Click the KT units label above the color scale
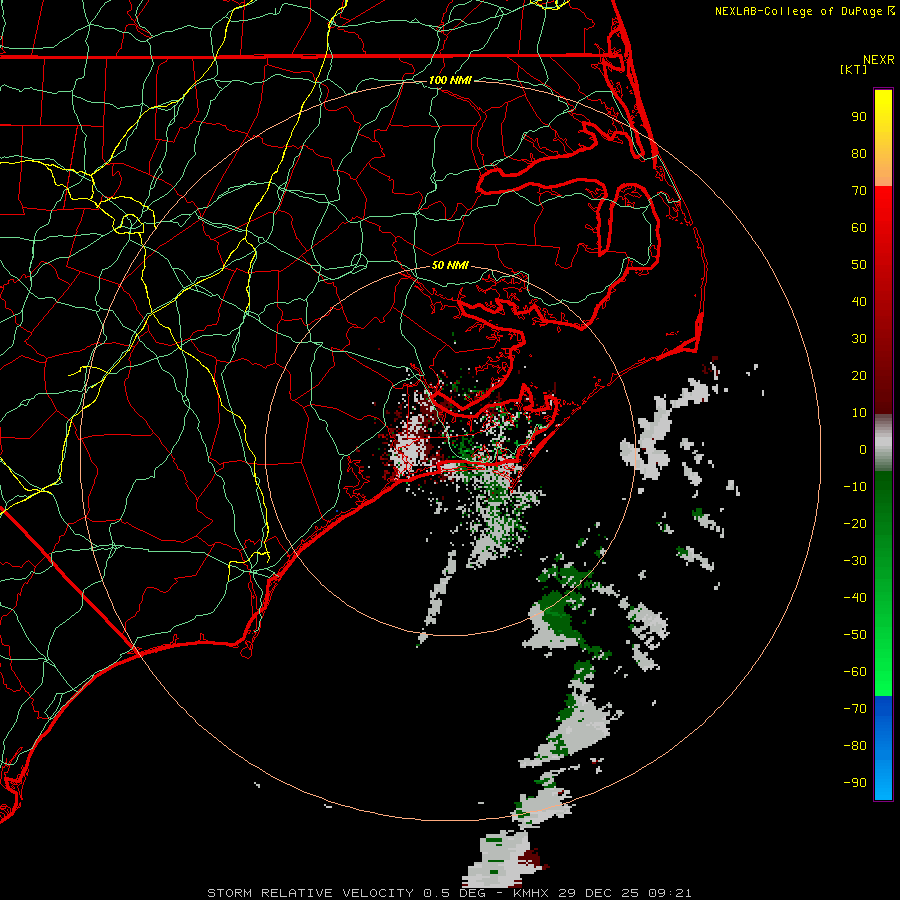 point(853,69)
